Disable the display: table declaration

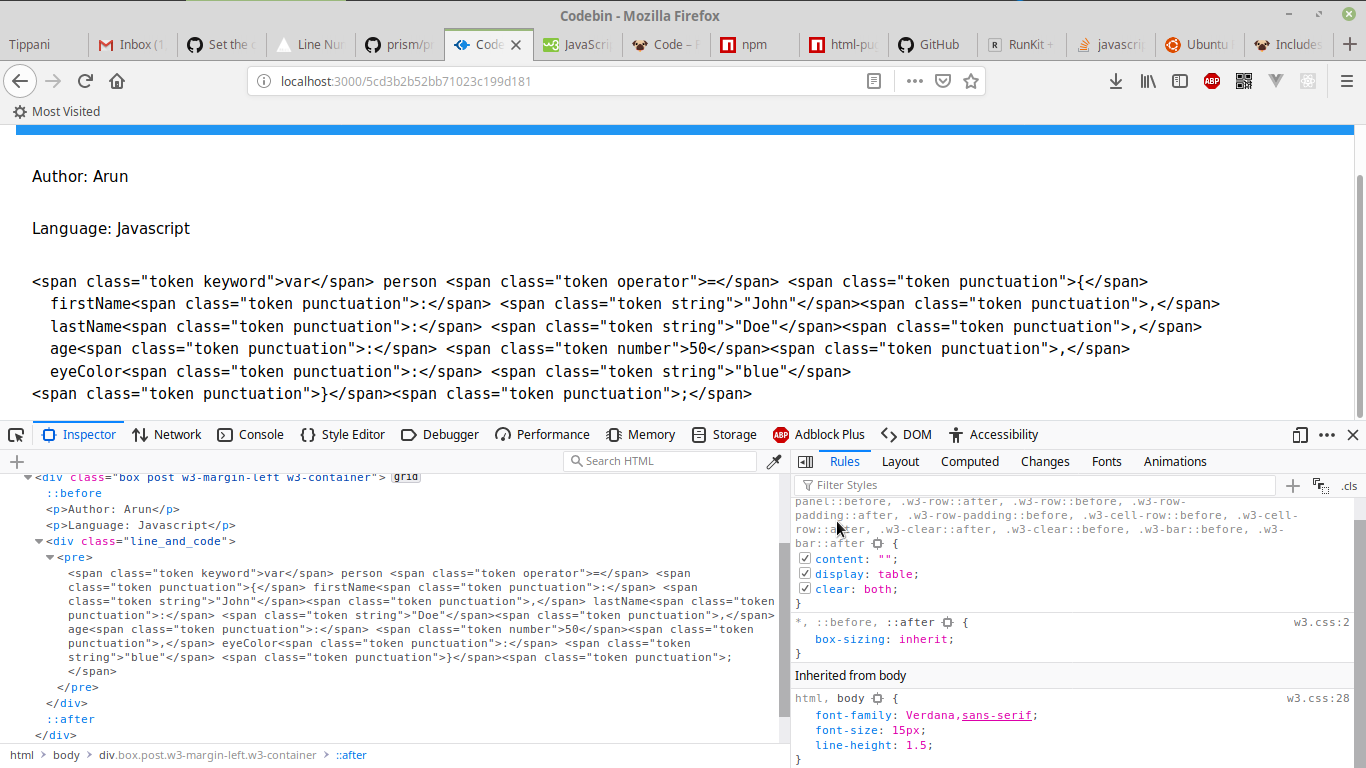(x=805, y=574)
